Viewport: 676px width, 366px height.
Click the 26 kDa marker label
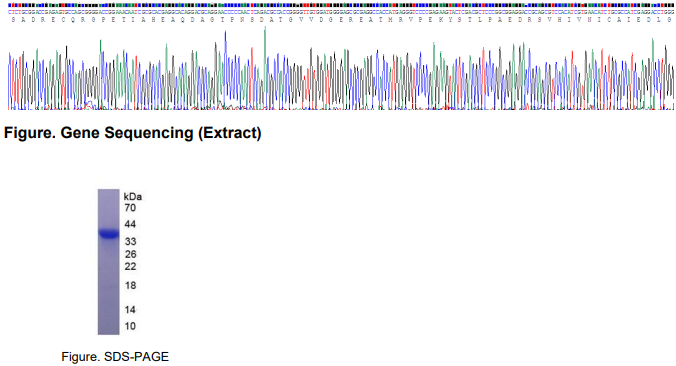(x=130, y=254)
